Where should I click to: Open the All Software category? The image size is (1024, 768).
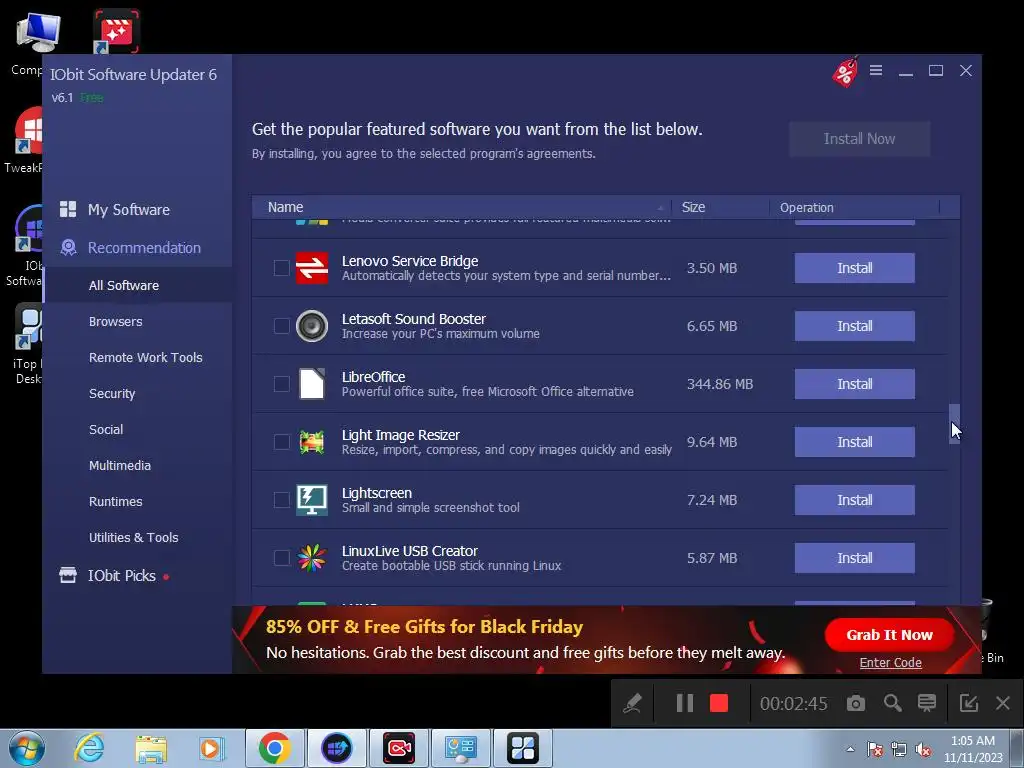coord(137,285)
